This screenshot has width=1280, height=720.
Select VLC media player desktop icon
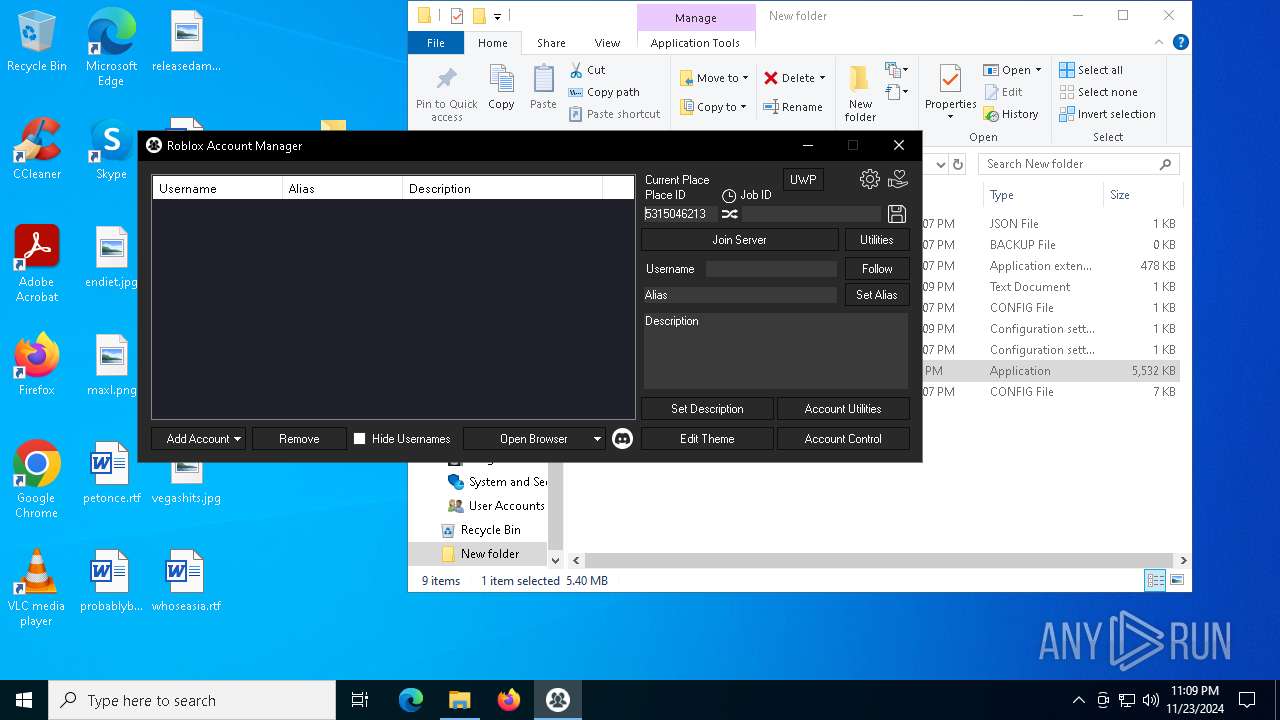click(x=36, y=588)
